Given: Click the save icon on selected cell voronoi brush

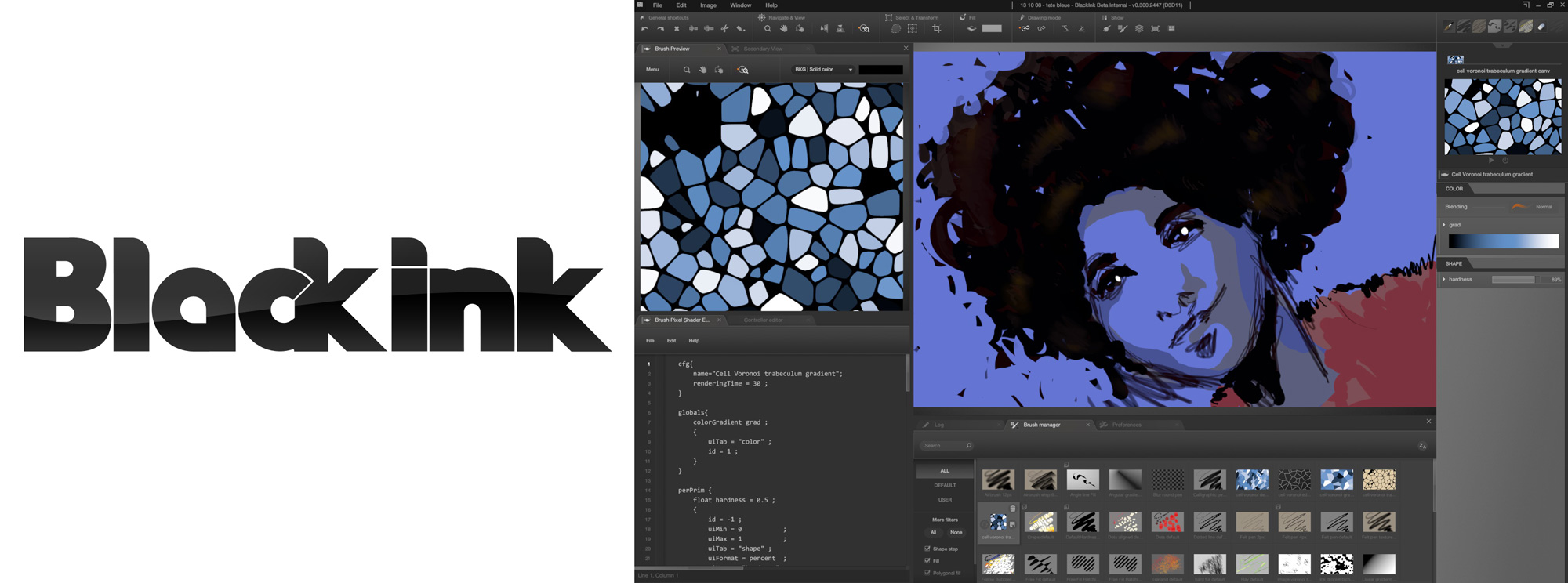Looking at the screenshot, I should point(1012,524).
